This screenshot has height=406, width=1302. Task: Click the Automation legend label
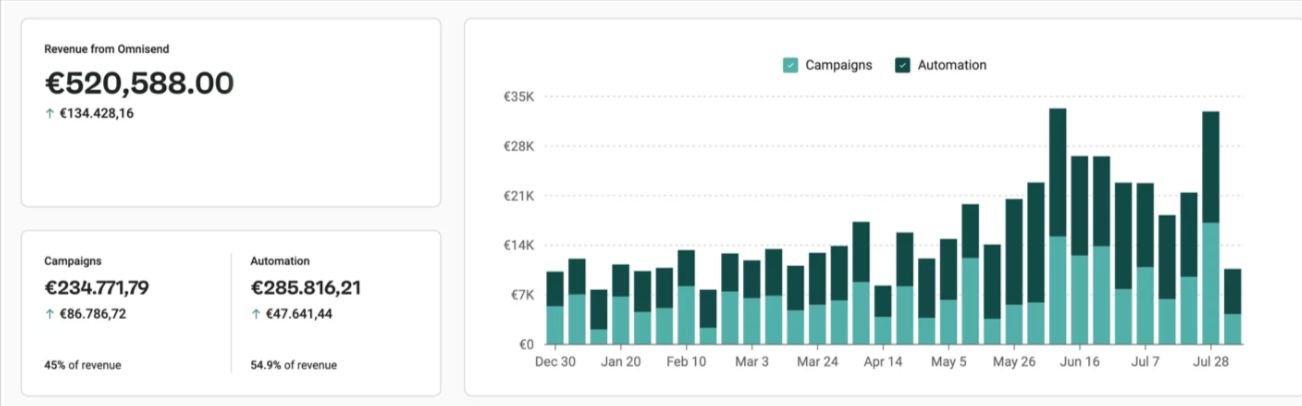[x=951, y=65]
